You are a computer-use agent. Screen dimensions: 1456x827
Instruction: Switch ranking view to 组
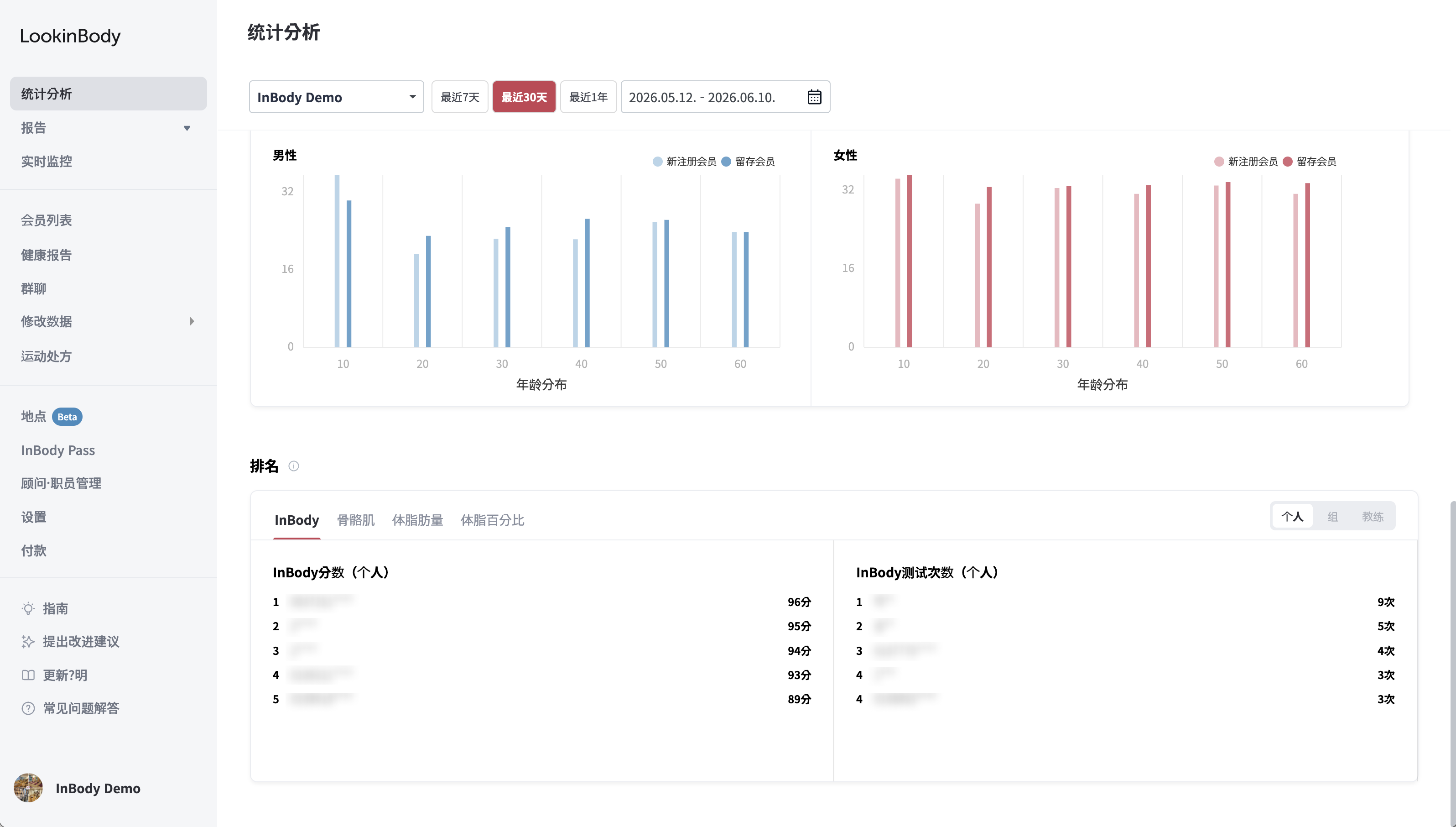pos(1332,516)
